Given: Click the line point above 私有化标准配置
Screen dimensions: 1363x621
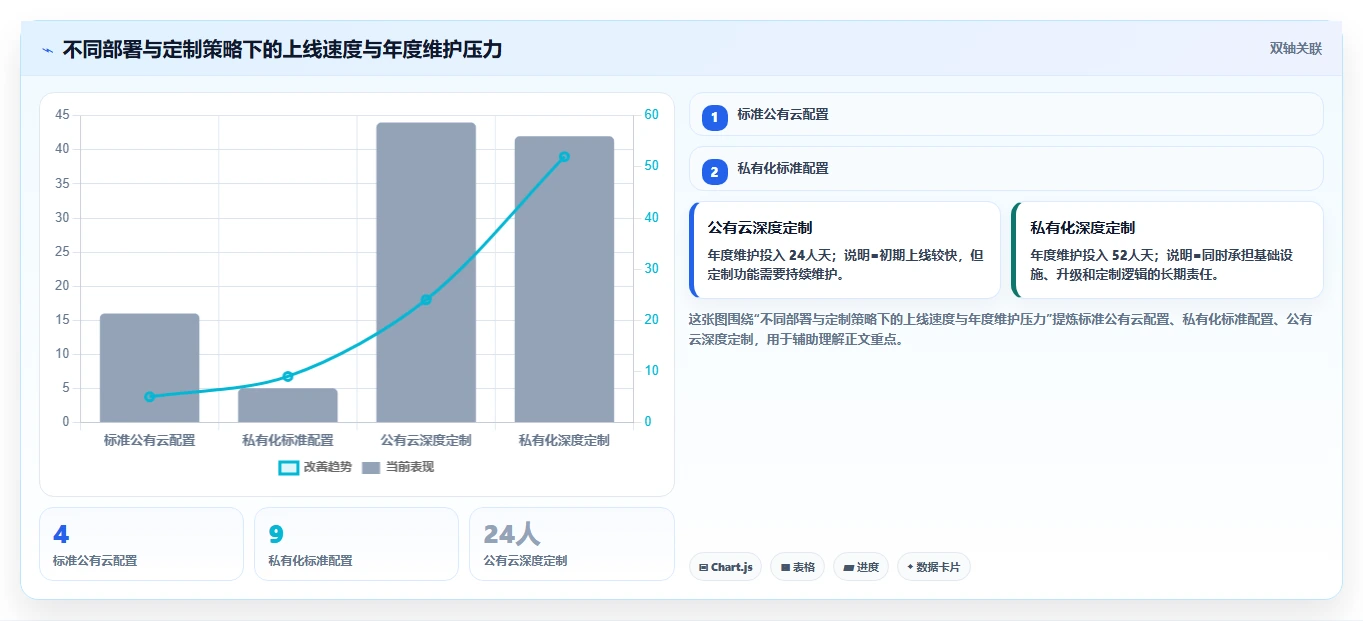Looking at the screenshot, I should [288, 376].
